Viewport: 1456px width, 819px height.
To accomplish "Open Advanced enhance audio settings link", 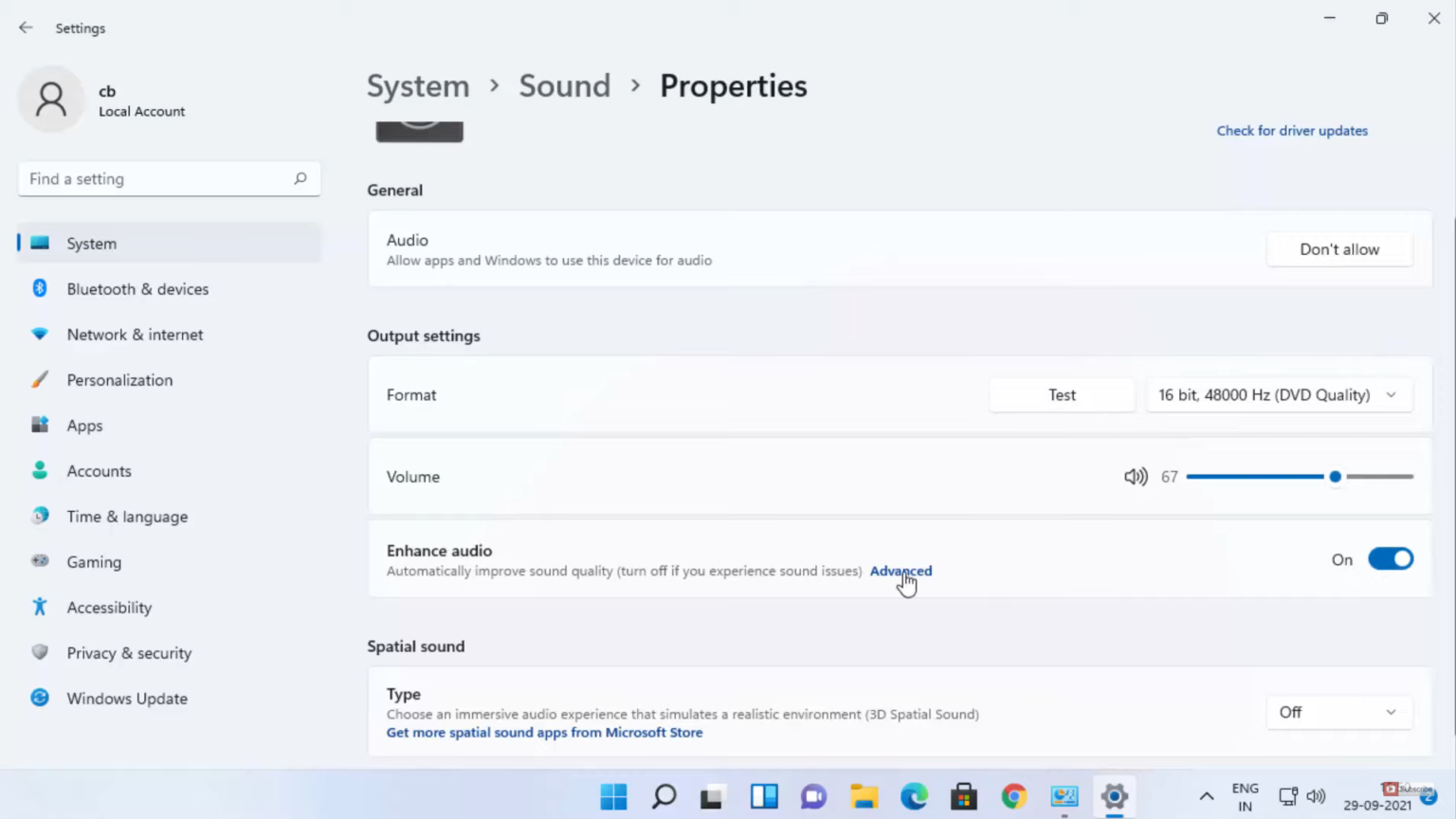I will [900, 571].
